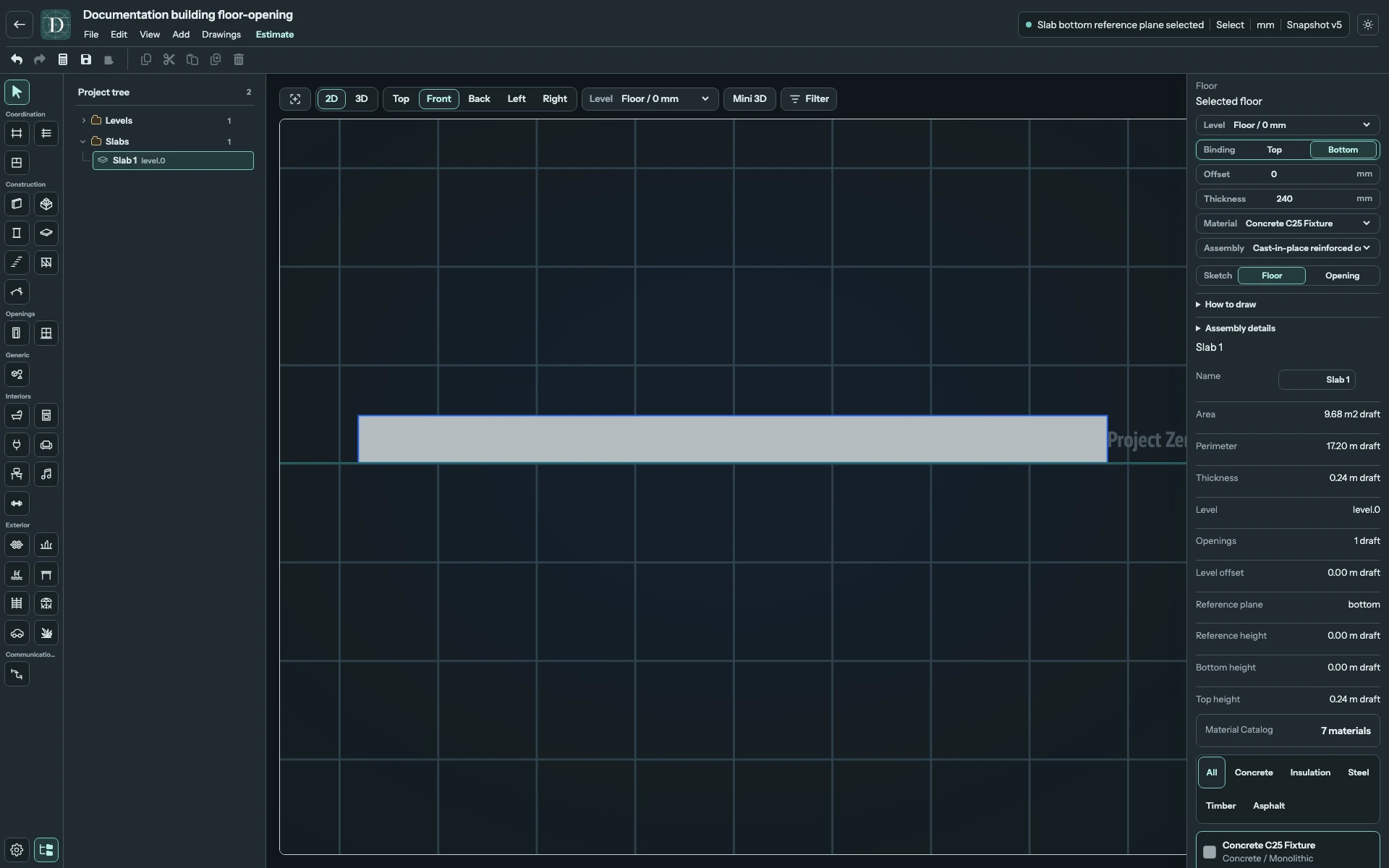
Task: Click the undo arrow icon
Action: coord(17,59)
